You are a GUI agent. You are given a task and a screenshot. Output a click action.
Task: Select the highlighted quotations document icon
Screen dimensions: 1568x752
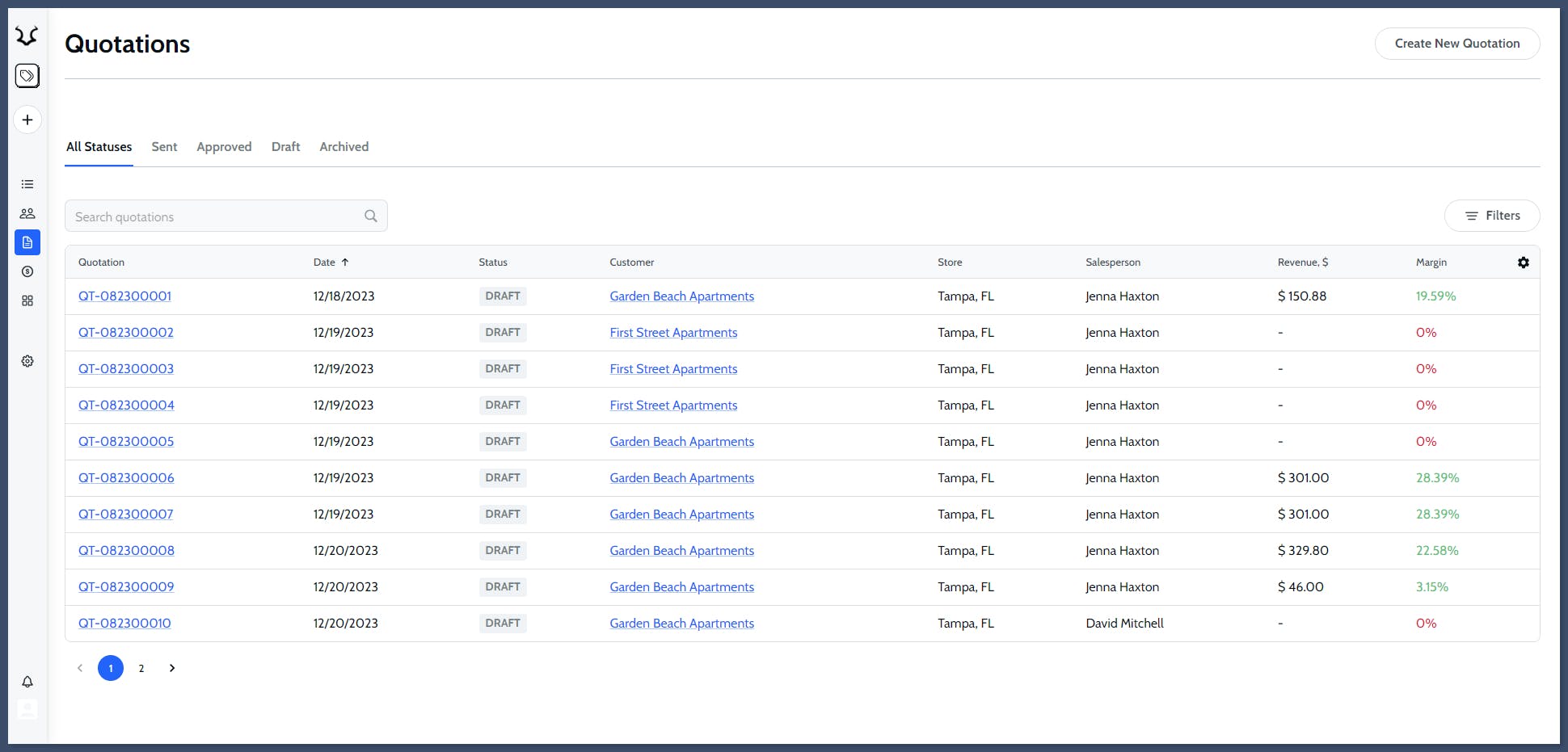click(x=27, y=242)
